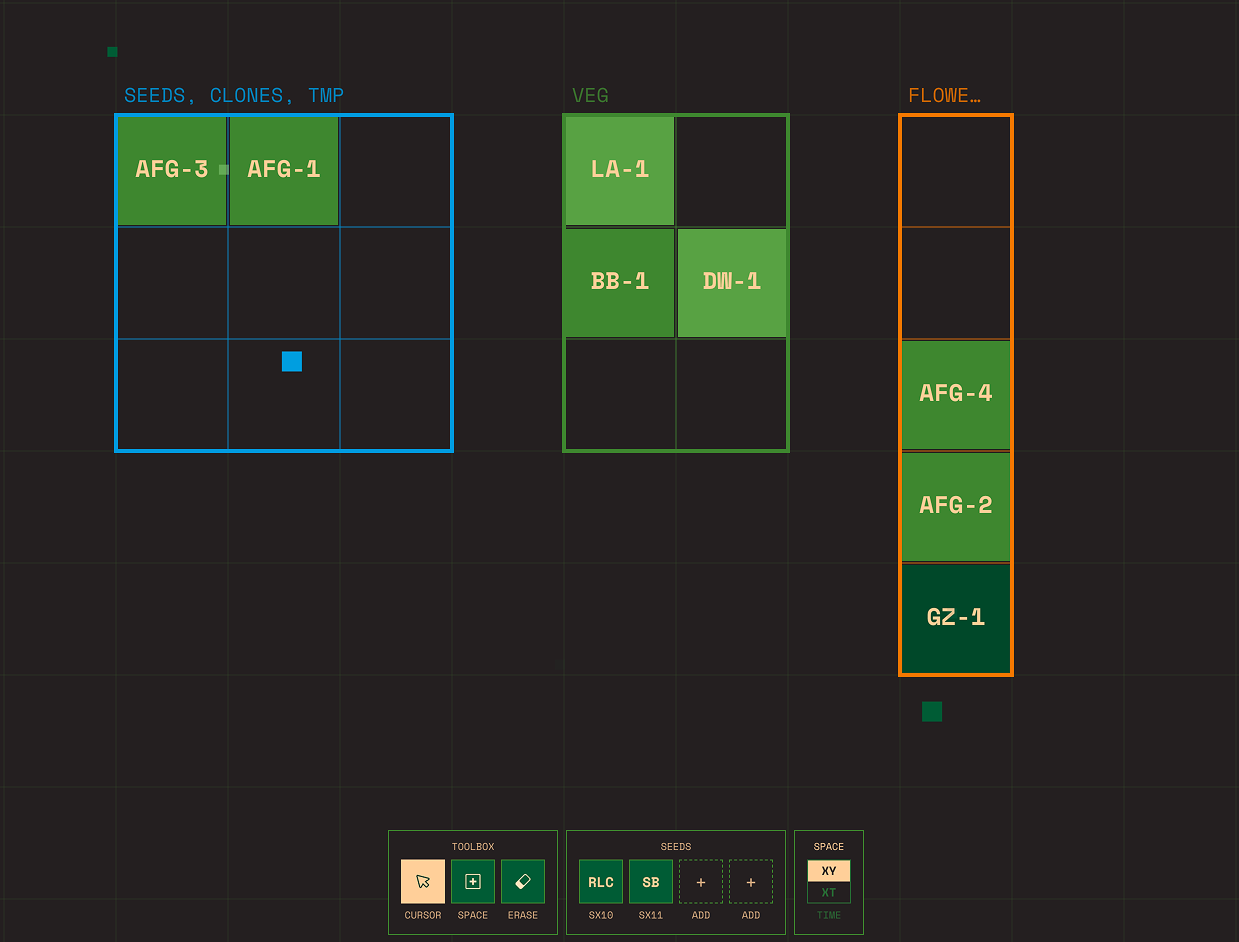1239x942 pixels.
Task: Select the DW-1 plant cell
Action: tap(731, 281)
